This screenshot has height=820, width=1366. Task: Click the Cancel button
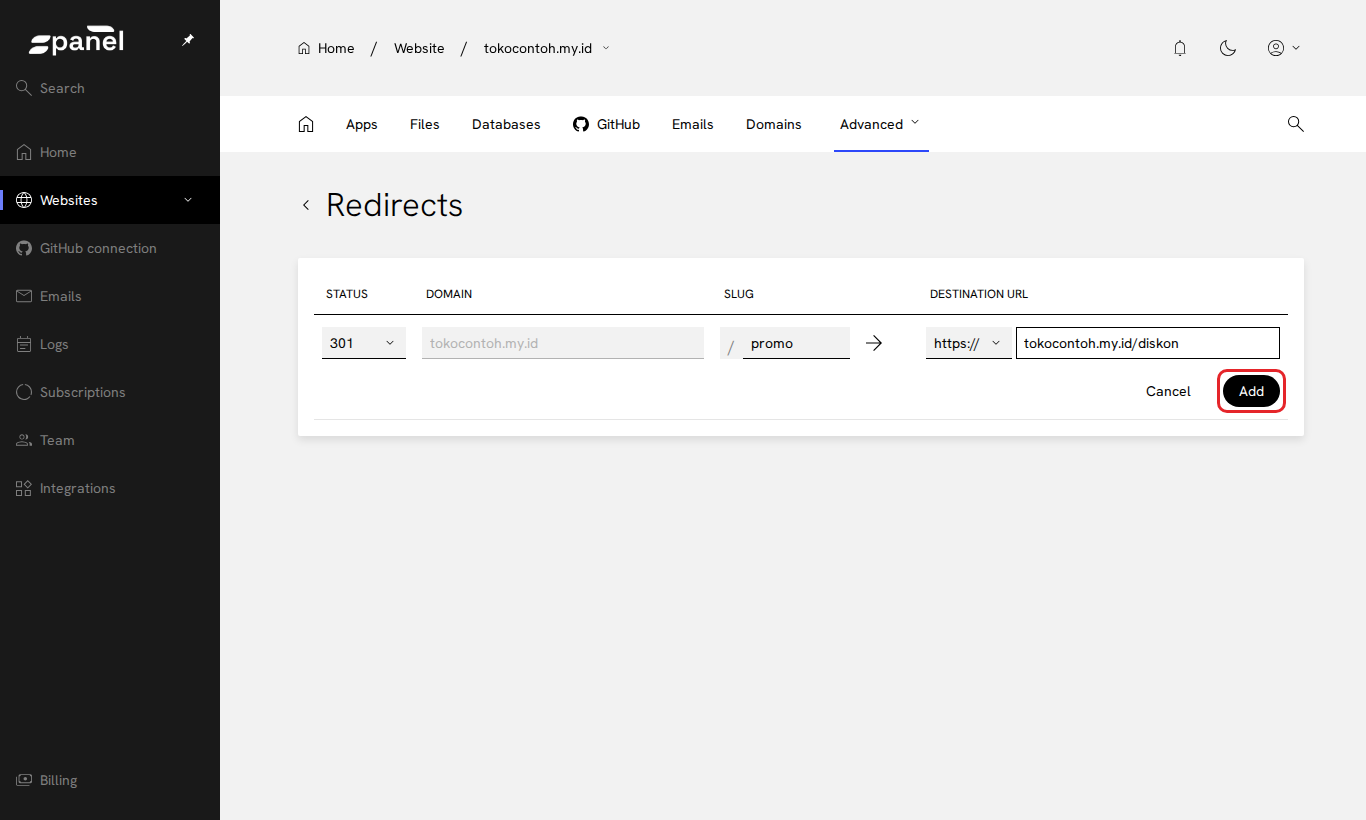pyautogui.click(x=1168, y=391)
